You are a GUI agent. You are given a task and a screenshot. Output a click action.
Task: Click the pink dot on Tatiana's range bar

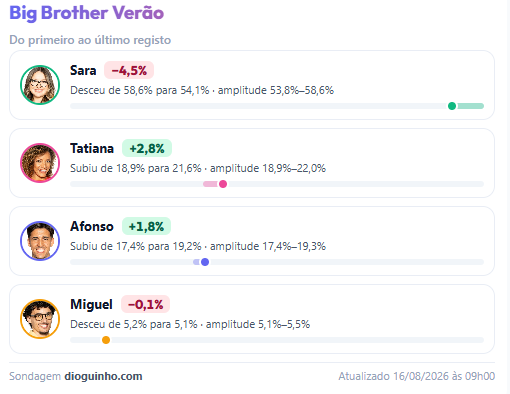click(x=223, y=184)
